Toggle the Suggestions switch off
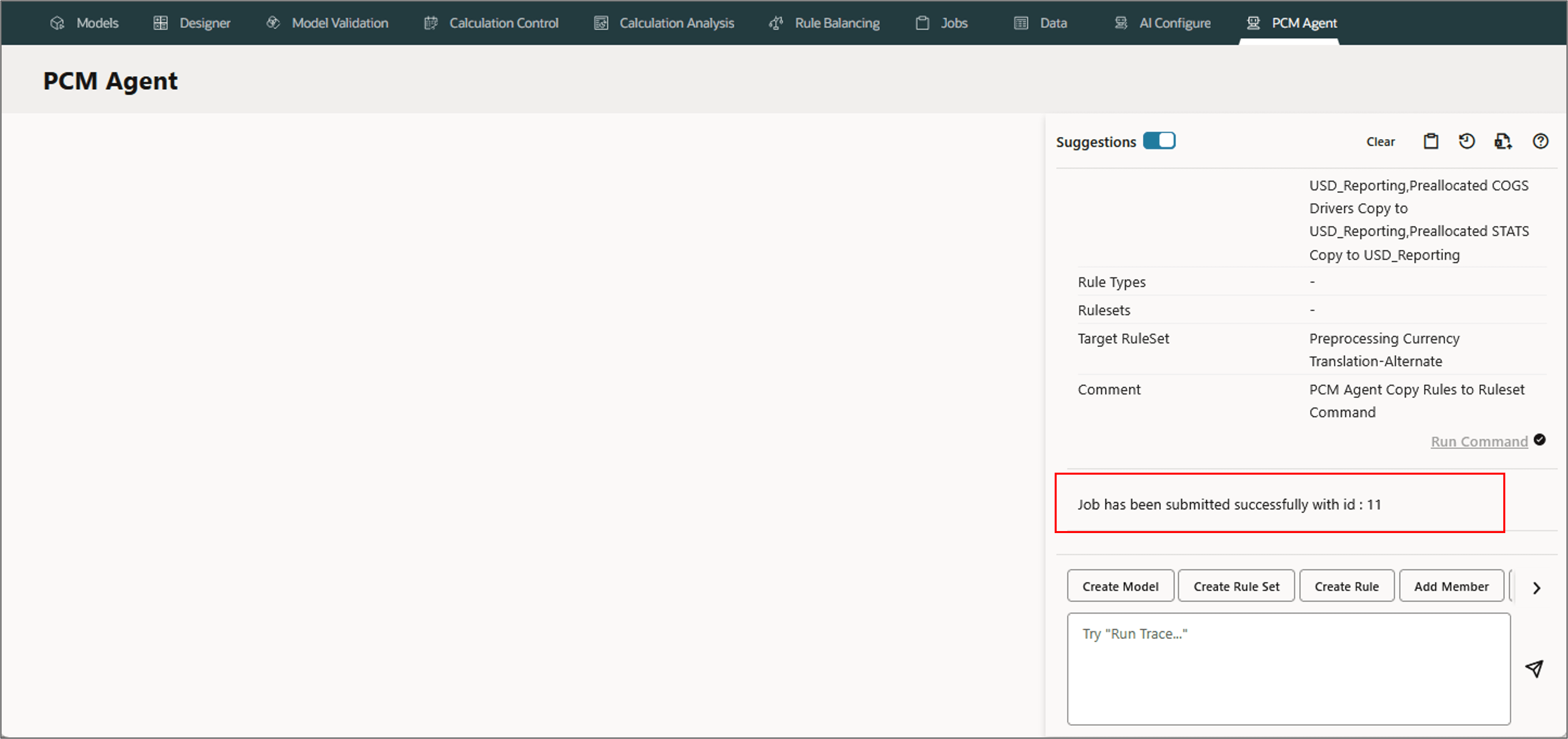The height and width of the screenshot is (739, 1568). pos(1159,140)
